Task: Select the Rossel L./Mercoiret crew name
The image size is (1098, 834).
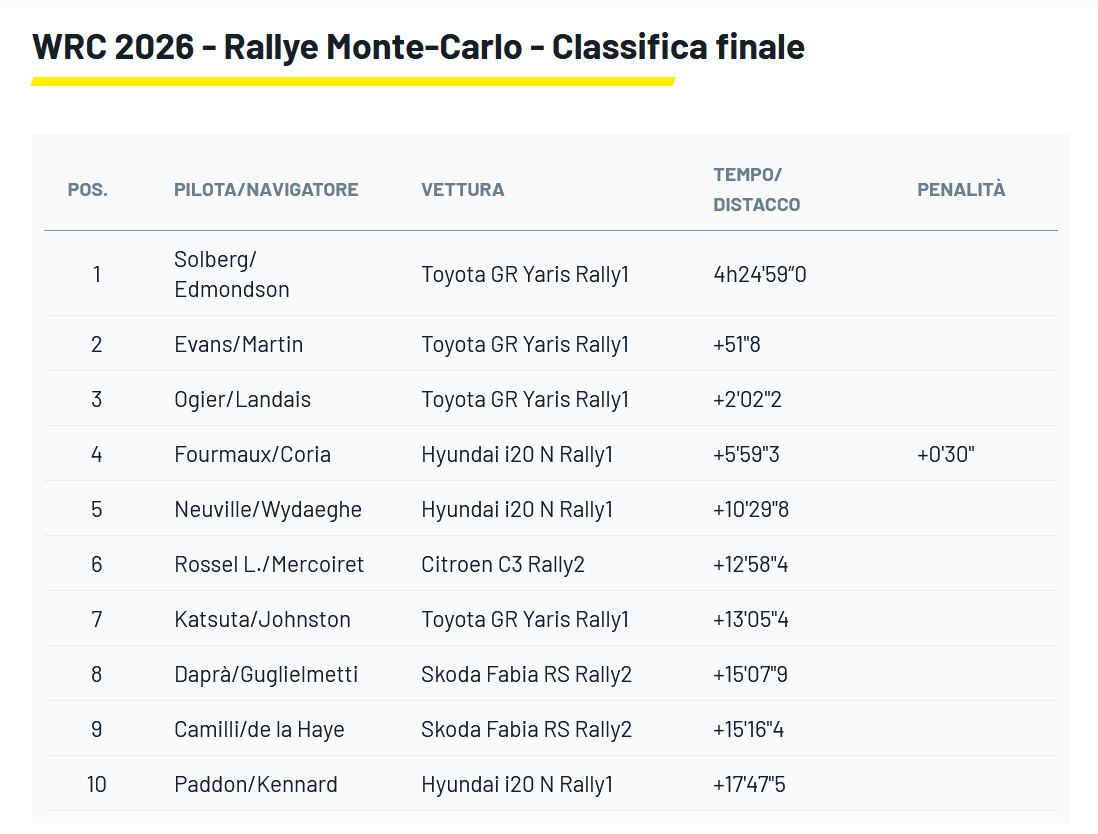Action: pos(269,564)
